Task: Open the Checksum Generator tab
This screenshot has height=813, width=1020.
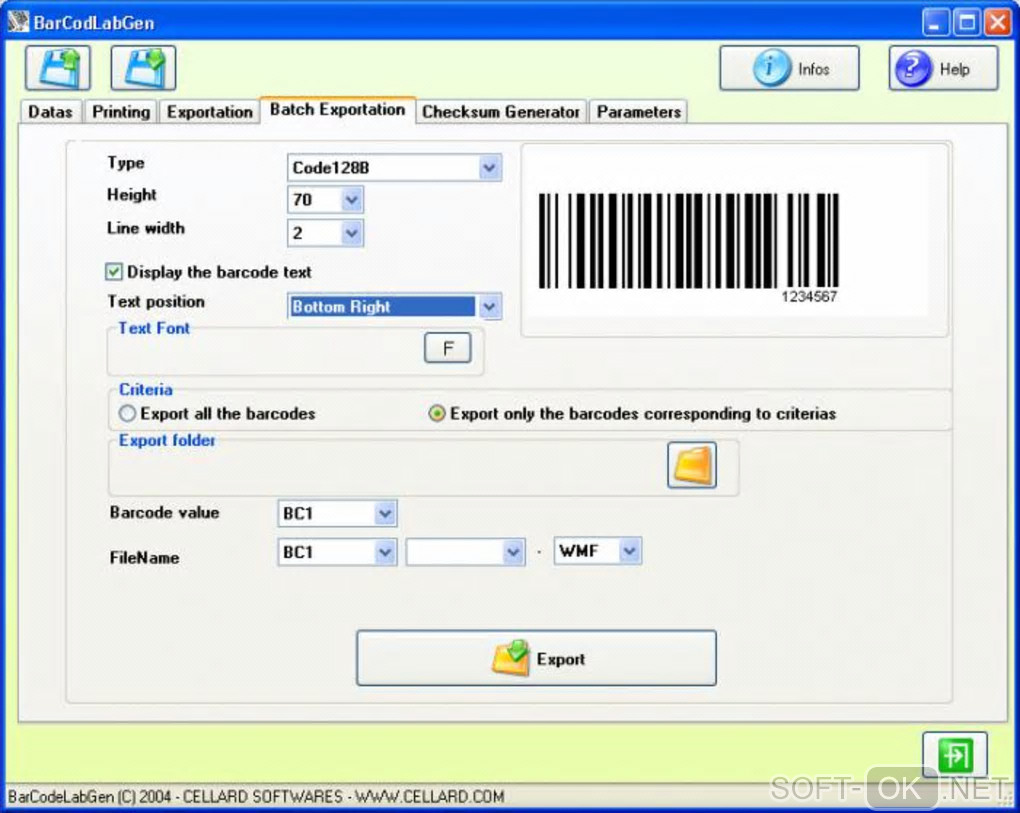Action: click(x=501, y=112)
